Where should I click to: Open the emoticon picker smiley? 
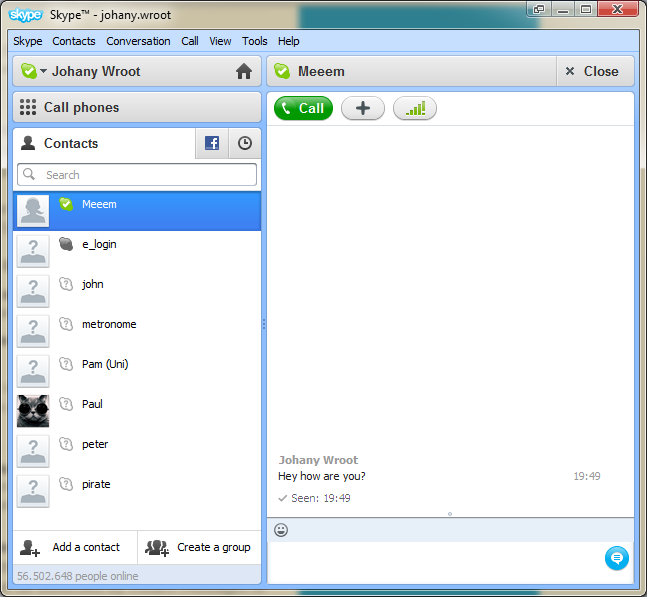point(281,530)
